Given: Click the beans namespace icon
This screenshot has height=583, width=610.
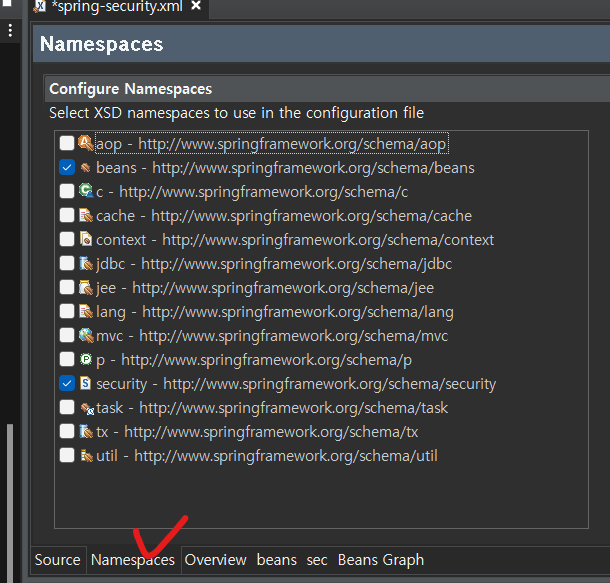Looking at the screenshot, I should (x=86, y=168).
